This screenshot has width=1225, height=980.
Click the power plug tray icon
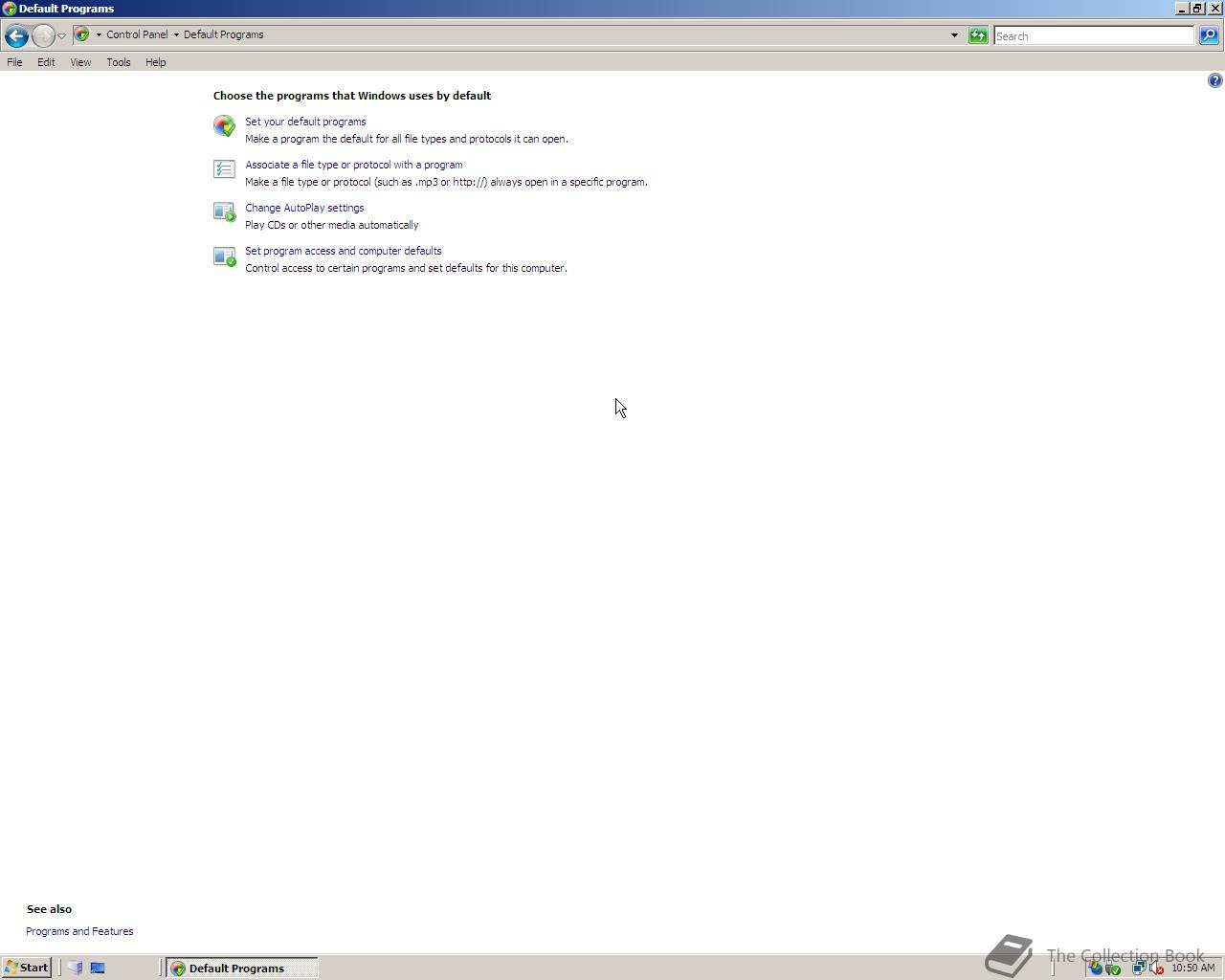pos(1113,968)
